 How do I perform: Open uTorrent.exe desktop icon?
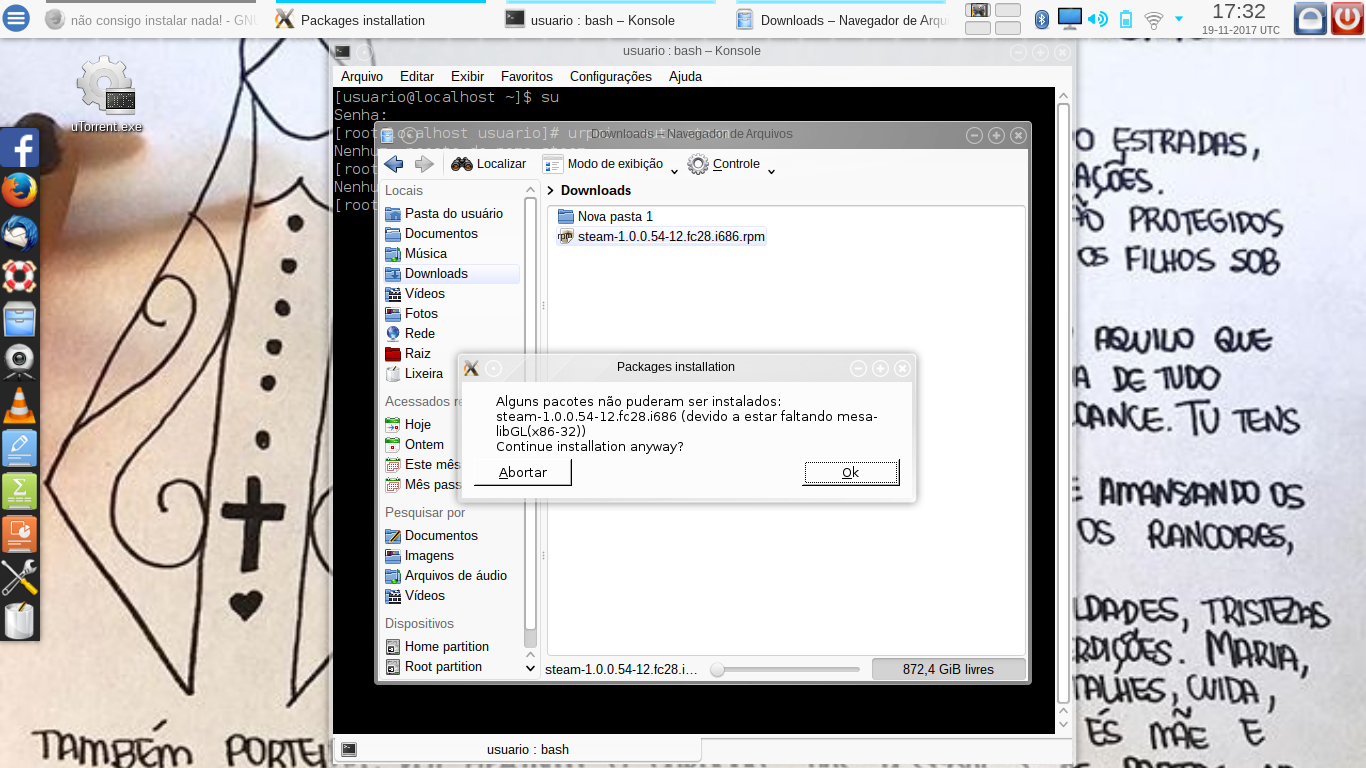[x=107, y=95]
